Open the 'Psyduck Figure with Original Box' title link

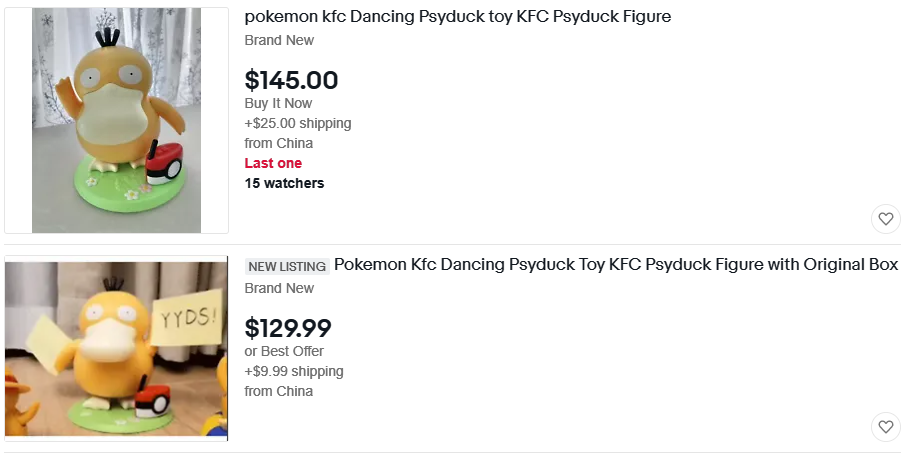(615, 265)
